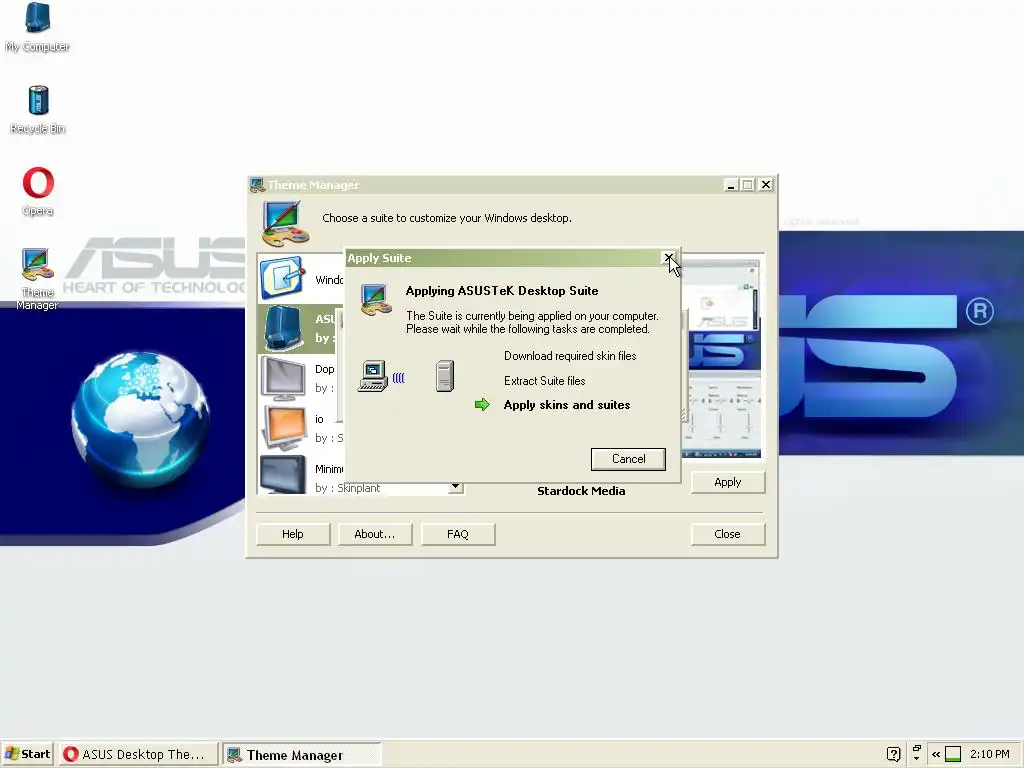Image resolution: width=1024 pixels, height=768 pixels.
Task: Close the Apply Suite dialog
Action: click(669, 258)
